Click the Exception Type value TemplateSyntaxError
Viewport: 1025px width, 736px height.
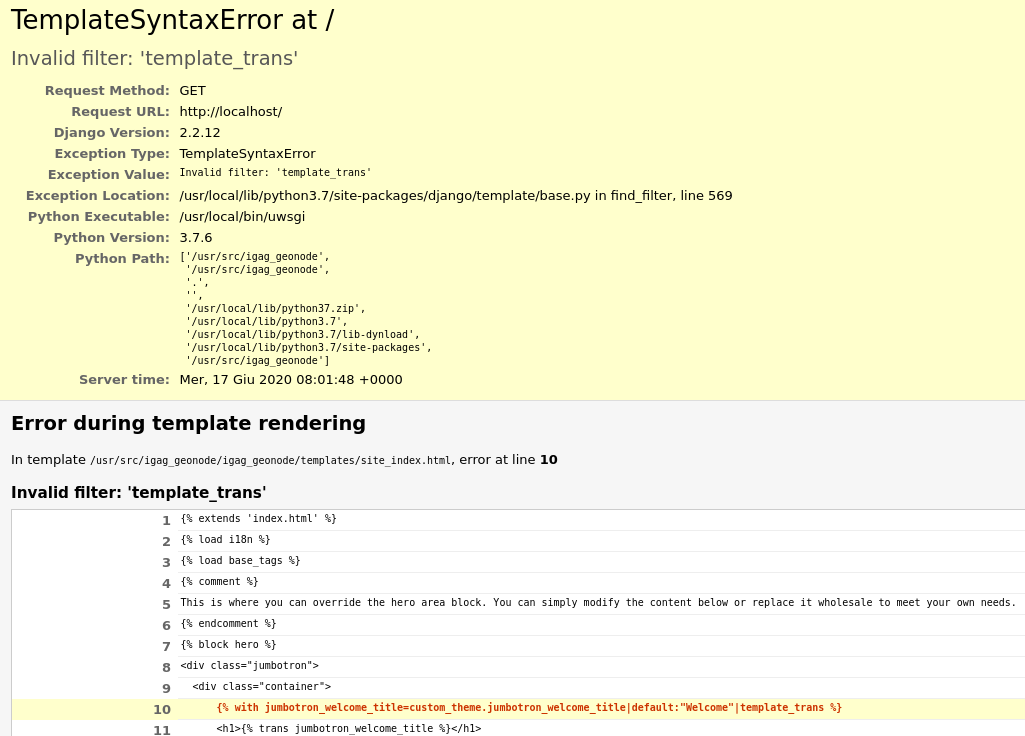pos(247,154)
